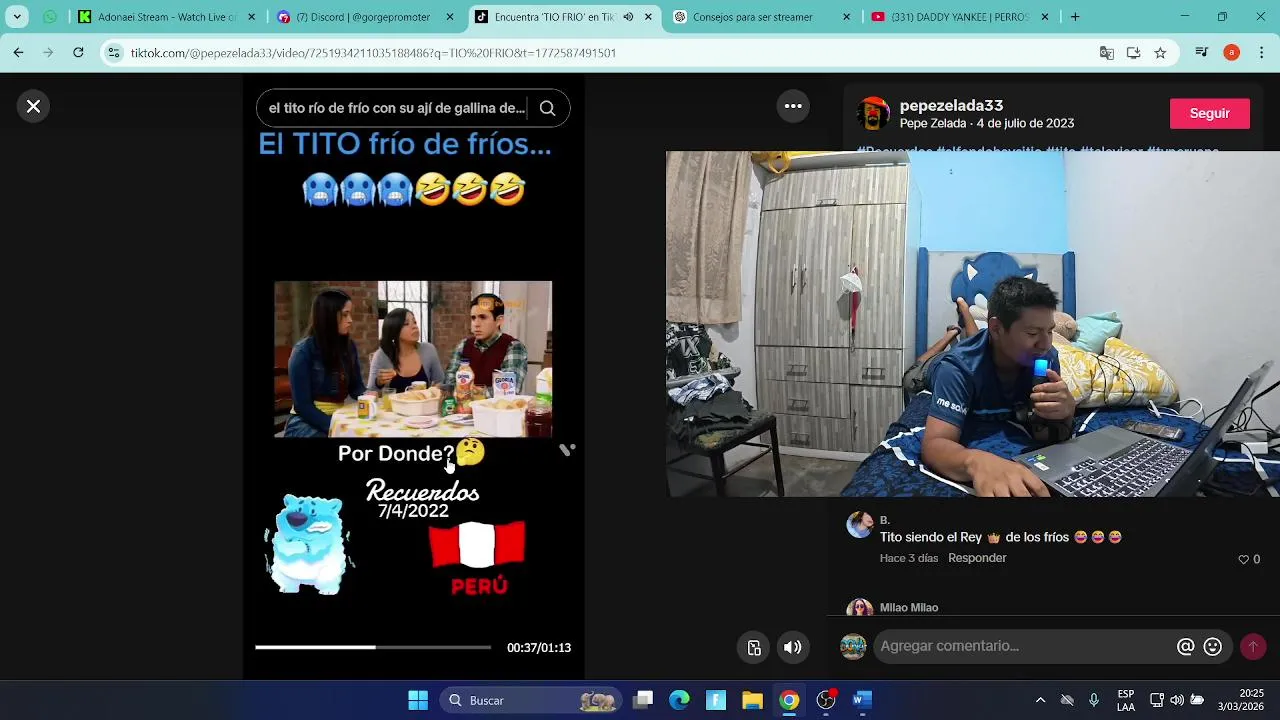Close the Discord tab

[x=449, y=17]
